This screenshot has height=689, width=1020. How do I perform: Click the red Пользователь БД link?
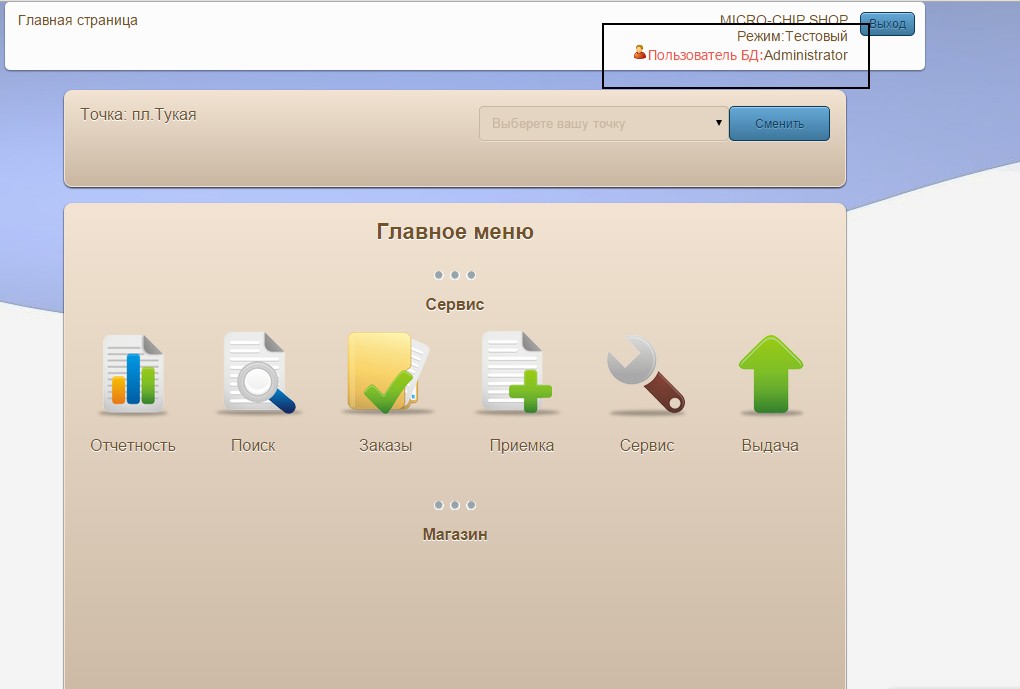click(x=703, y=56)
